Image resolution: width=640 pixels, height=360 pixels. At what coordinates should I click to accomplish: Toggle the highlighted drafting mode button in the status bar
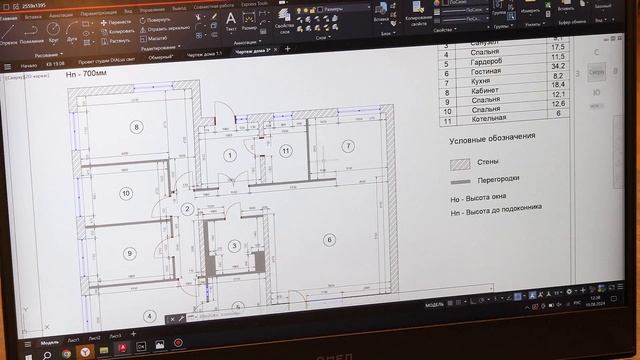coord(518,296)
